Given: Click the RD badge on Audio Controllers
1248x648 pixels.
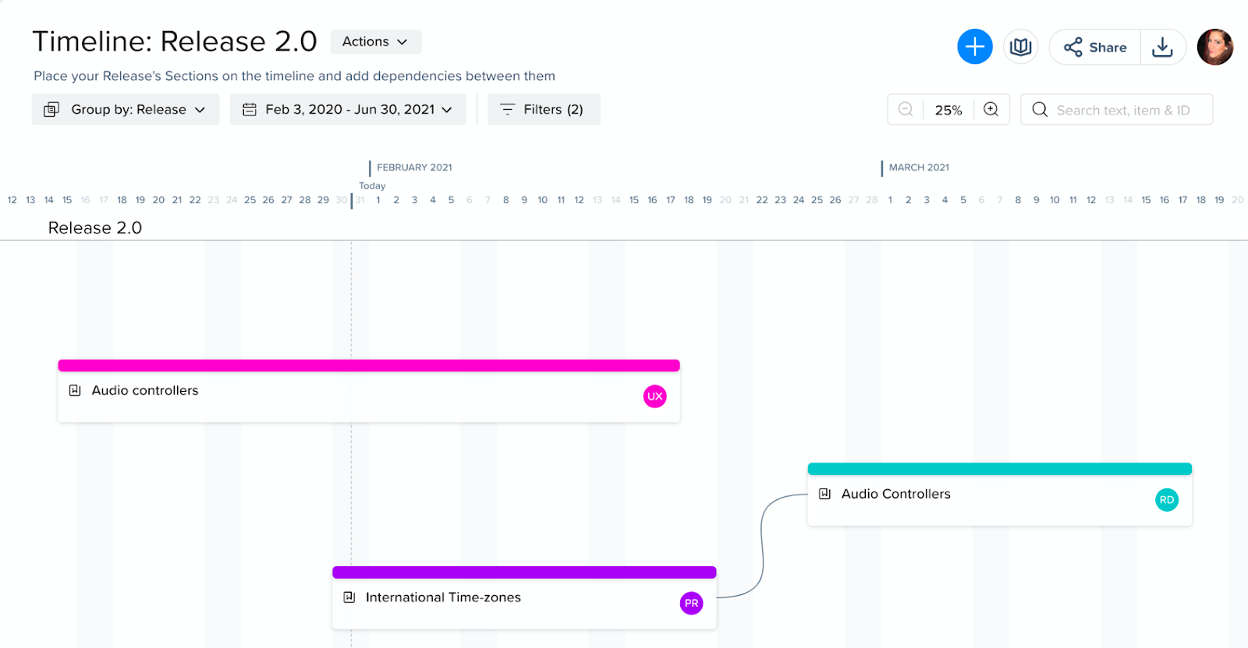Looking at the screenshot, I should point(1167,500).
